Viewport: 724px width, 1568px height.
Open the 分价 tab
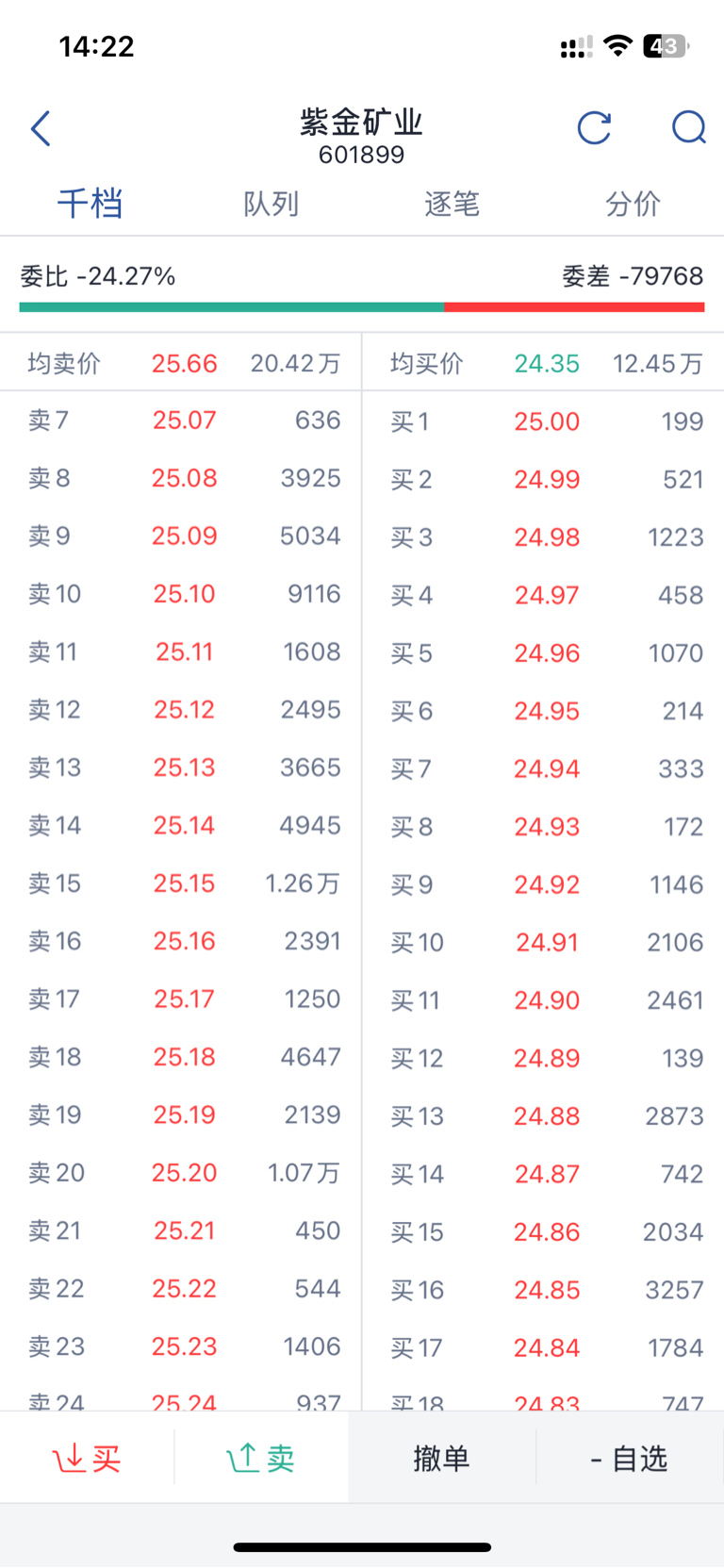tap(633, 204)
